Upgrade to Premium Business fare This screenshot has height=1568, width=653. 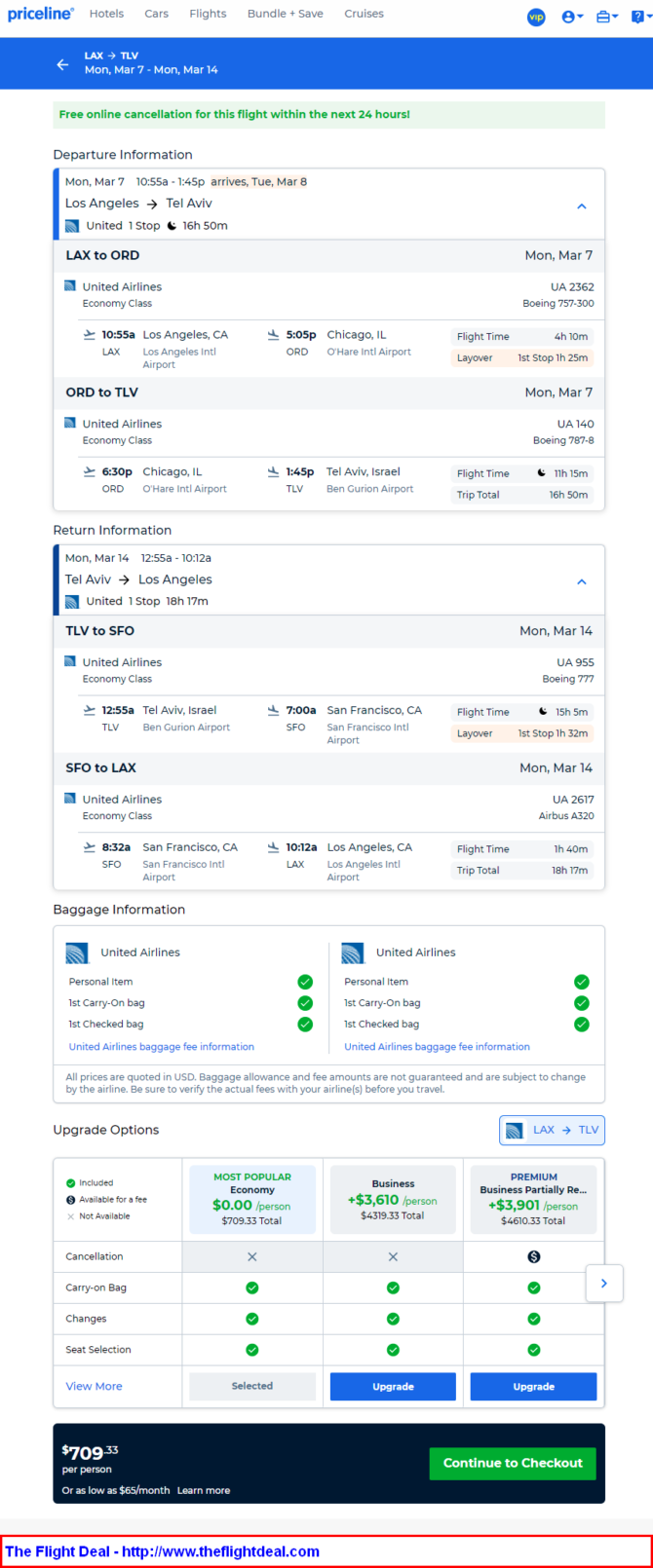pyautogui.click(x=534, y=1387)
